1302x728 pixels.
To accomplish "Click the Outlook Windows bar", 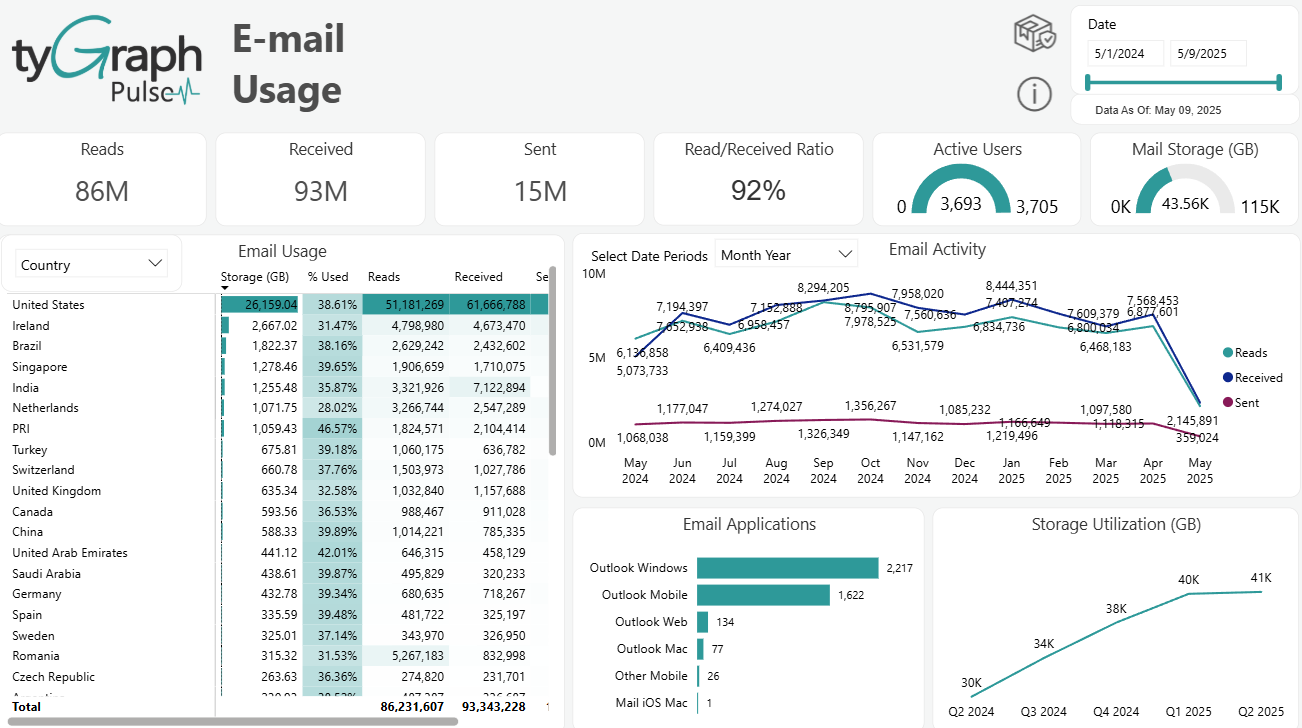I will point(785,567).
